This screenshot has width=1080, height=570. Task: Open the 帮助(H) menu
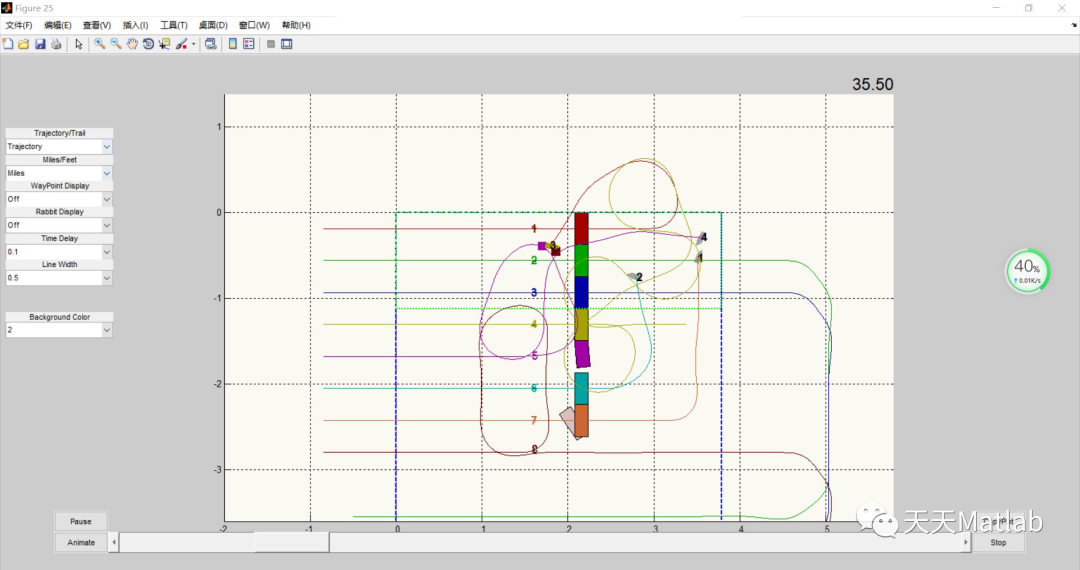coord(296,25)
